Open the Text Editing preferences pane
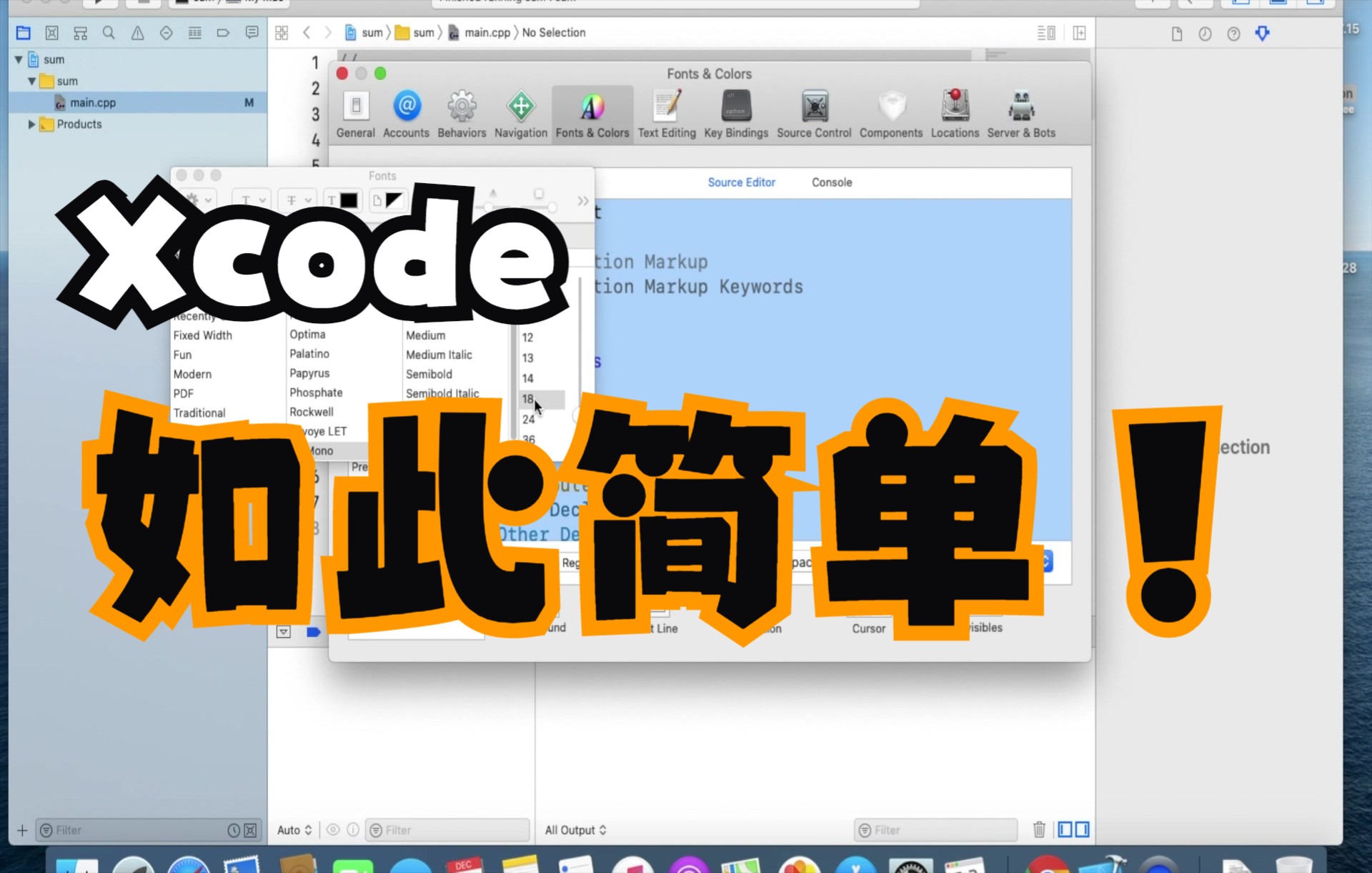Image resolution: width=1372 pixels, height=873 pixels. click(667, 114)
